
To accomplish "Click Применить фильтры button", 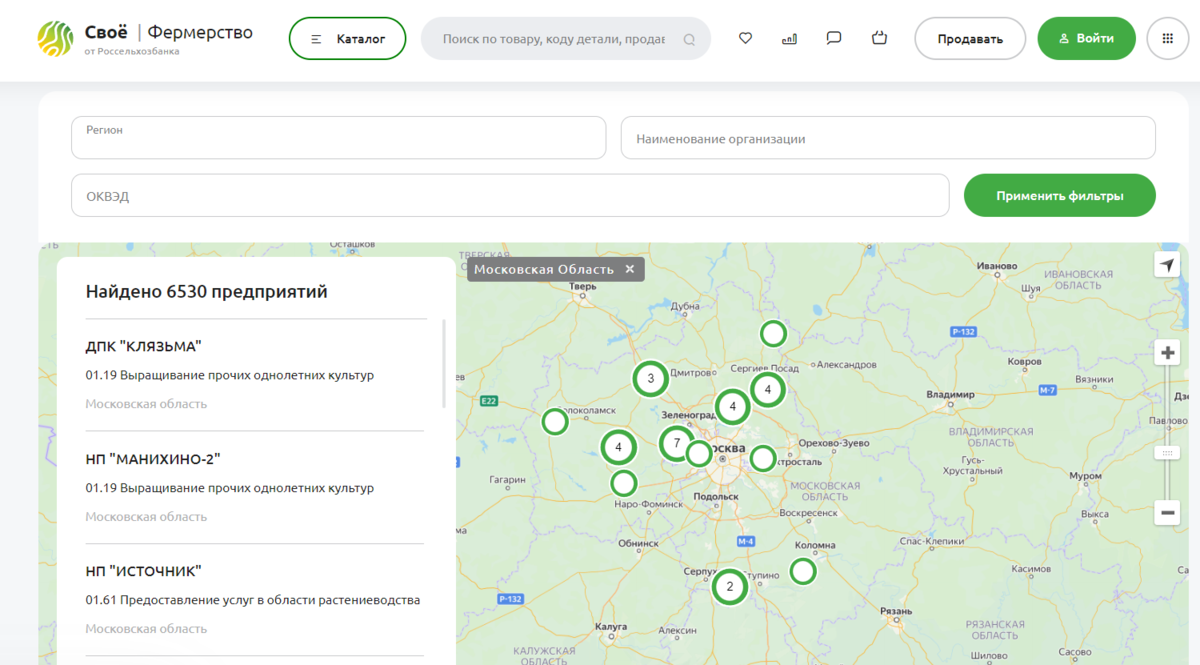I will pos(1060,195).
